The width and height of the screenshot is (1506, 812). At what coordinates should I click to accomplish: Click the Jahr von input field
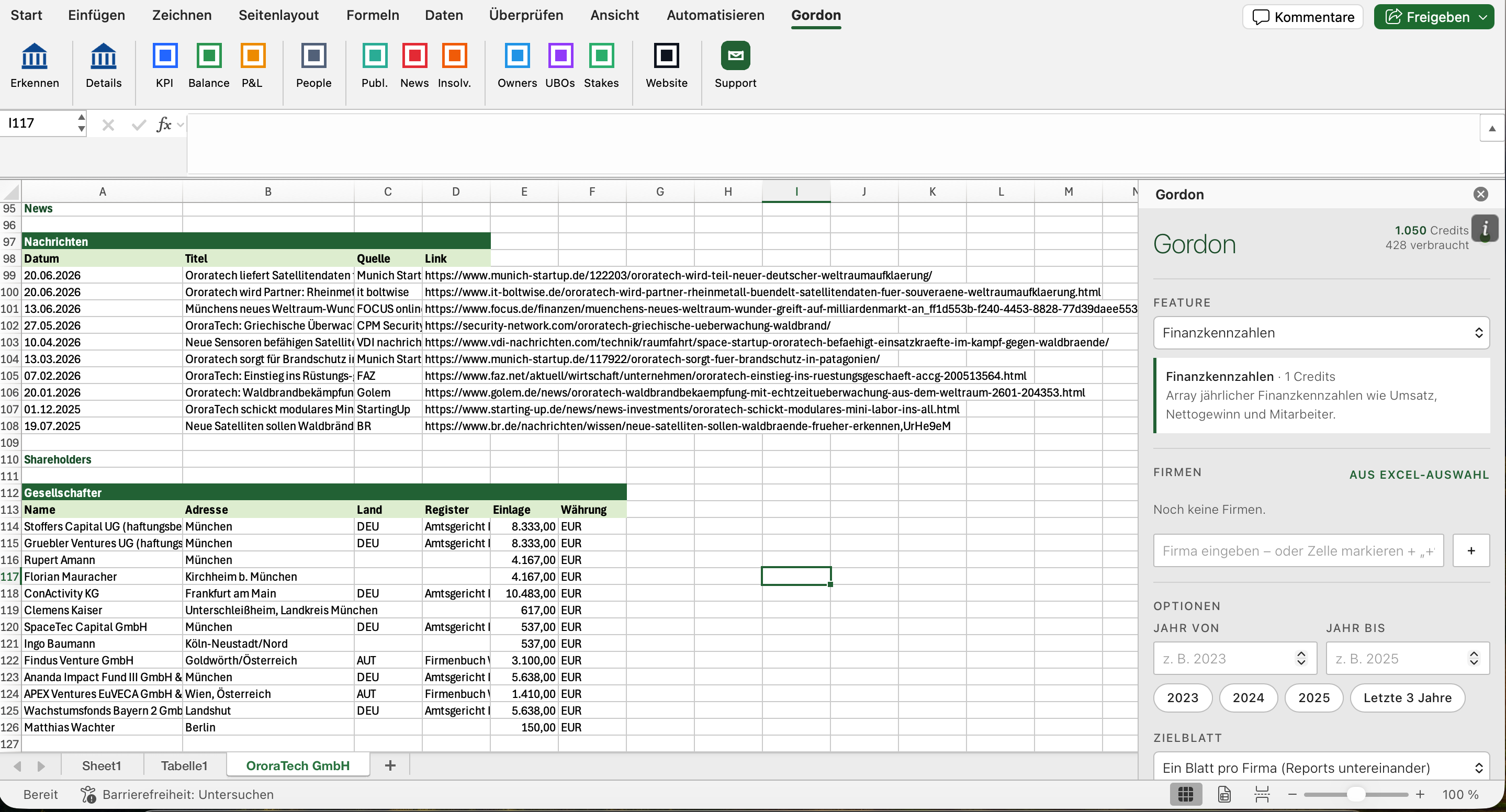click(x=1235, y=658)
